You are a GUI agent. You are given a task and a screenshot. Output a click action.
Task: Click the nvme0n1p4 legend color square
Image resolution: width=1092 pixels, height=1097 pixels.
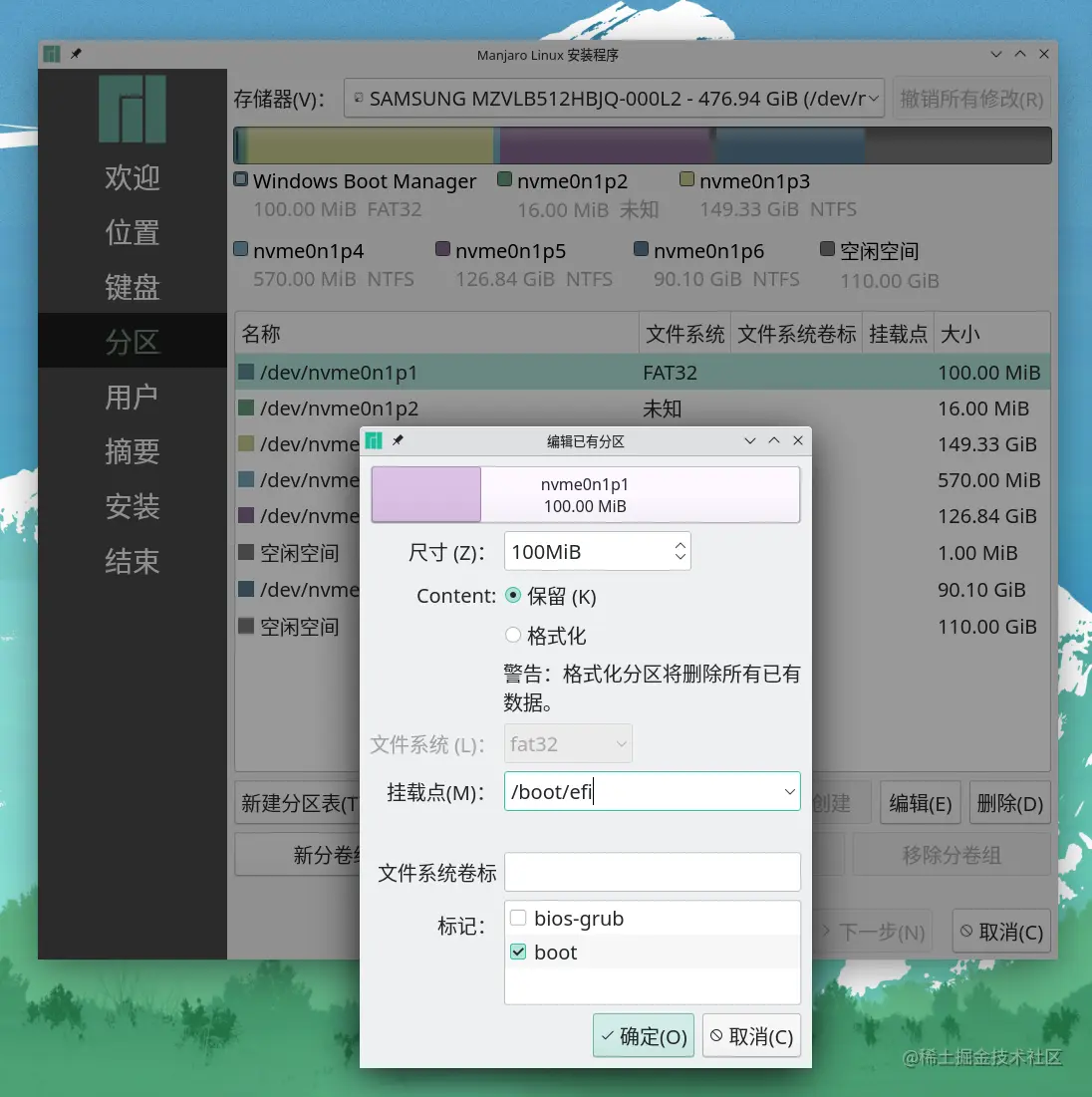(x=241, y=249)
